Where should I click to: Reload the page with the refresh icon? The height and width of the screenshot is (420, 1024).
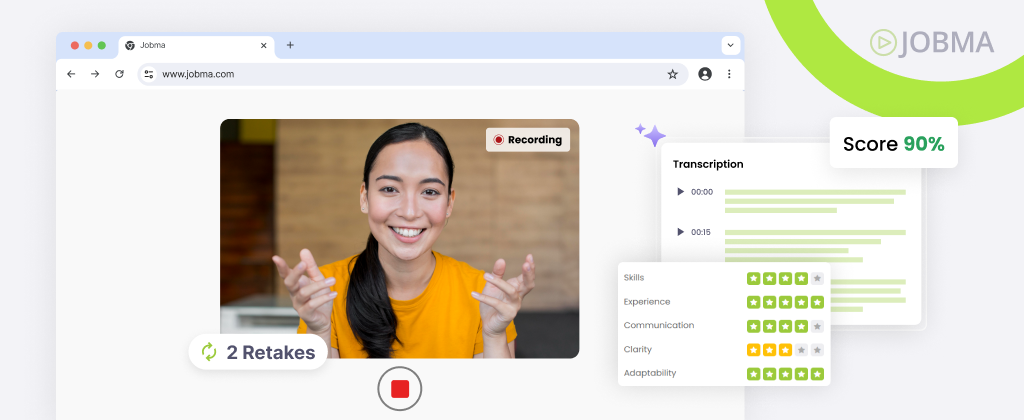(x=120, y=74)
